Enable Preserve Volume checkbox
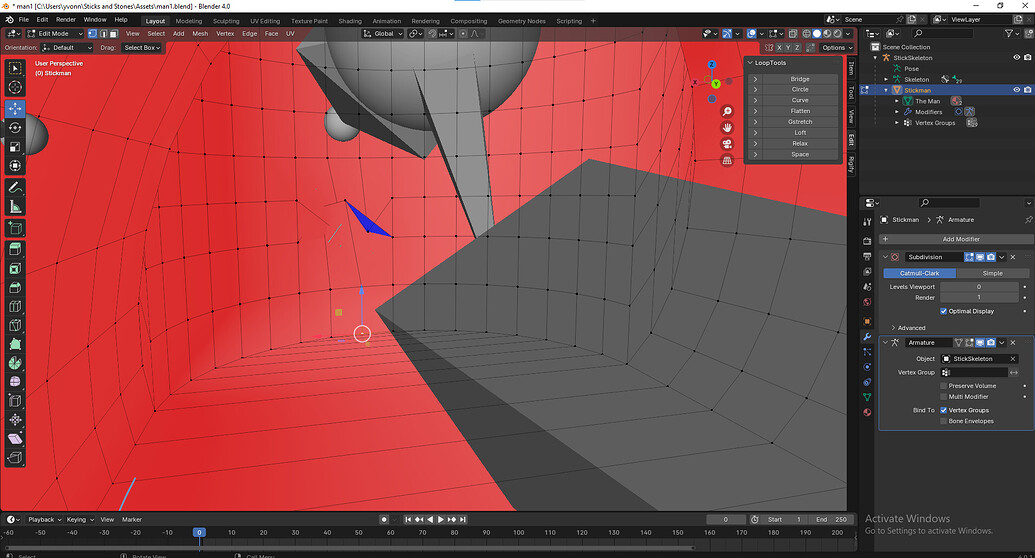The height and width of the screenshot is (558, 1035). (x=943, y=386)
